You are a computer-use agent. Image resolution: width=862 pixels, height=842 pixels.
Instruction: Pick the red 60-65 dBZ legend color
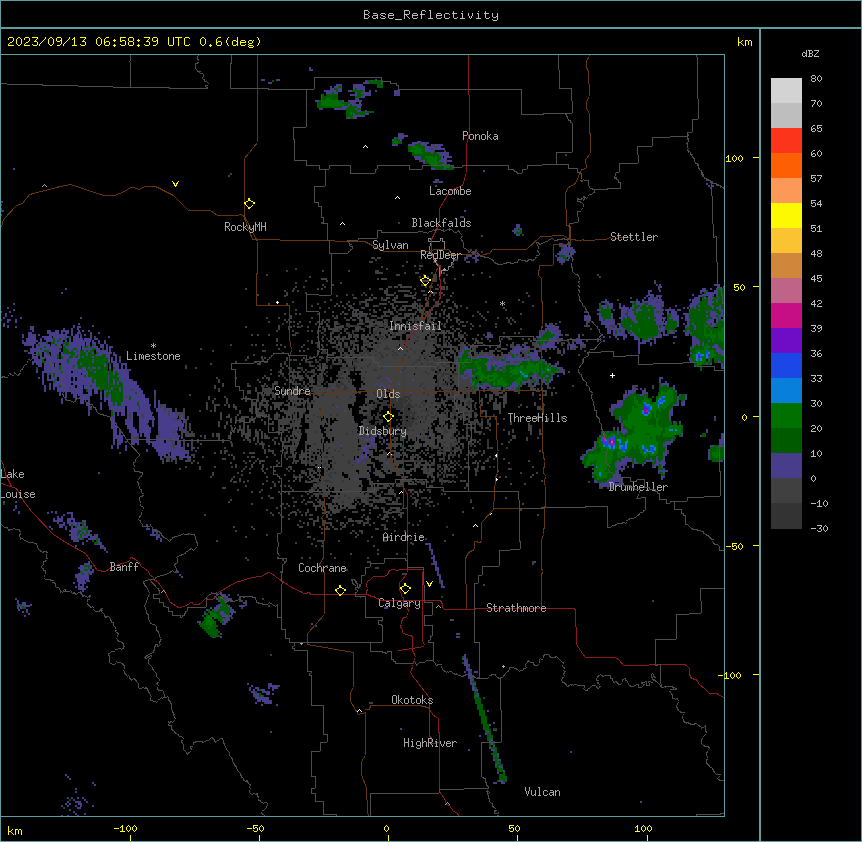[786, 141]
